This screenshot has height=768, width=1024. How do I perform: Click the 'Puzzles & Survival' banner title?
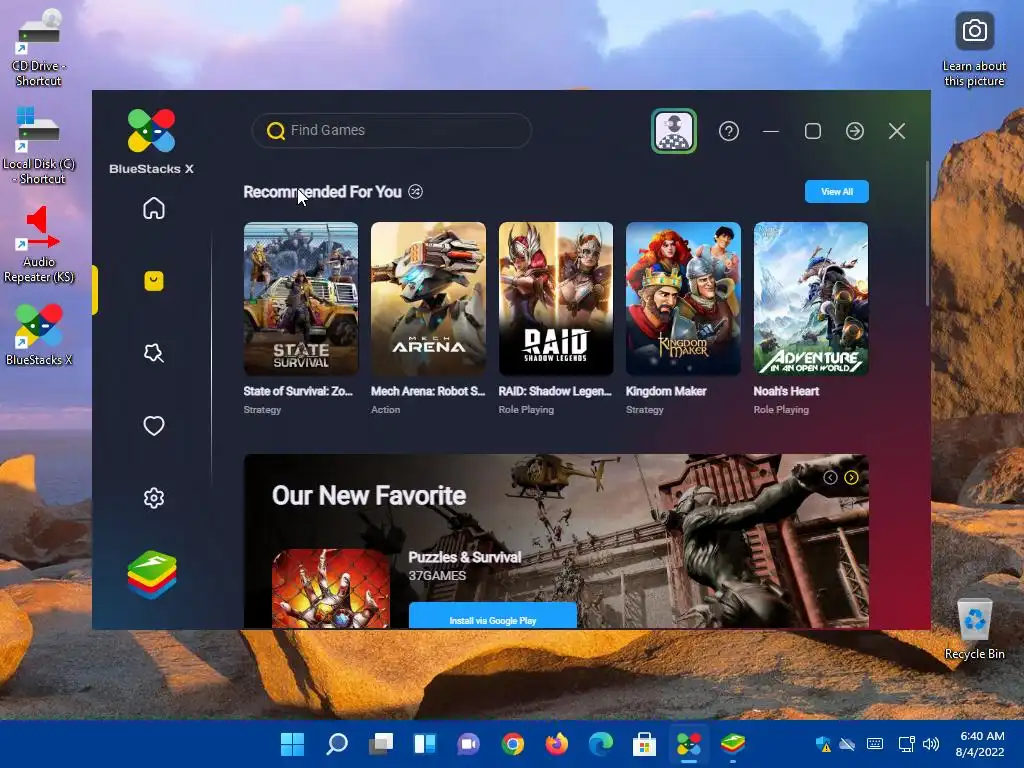click(465, 557)
